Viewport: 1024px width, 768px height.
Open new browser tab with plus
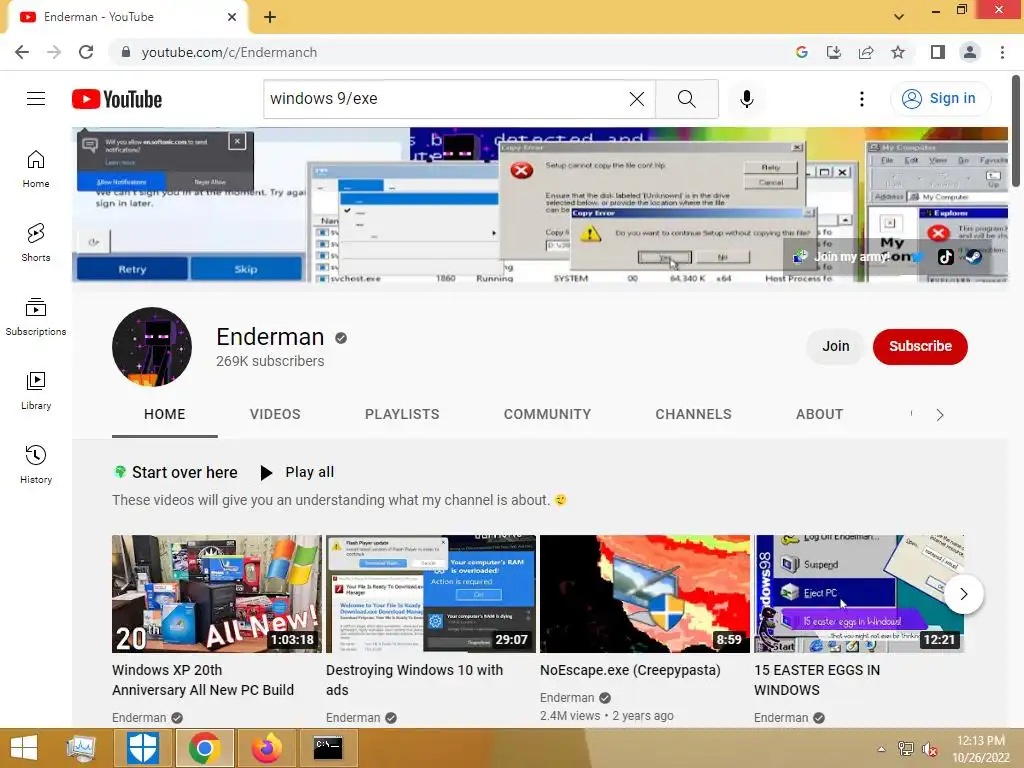tap(270, 17)
